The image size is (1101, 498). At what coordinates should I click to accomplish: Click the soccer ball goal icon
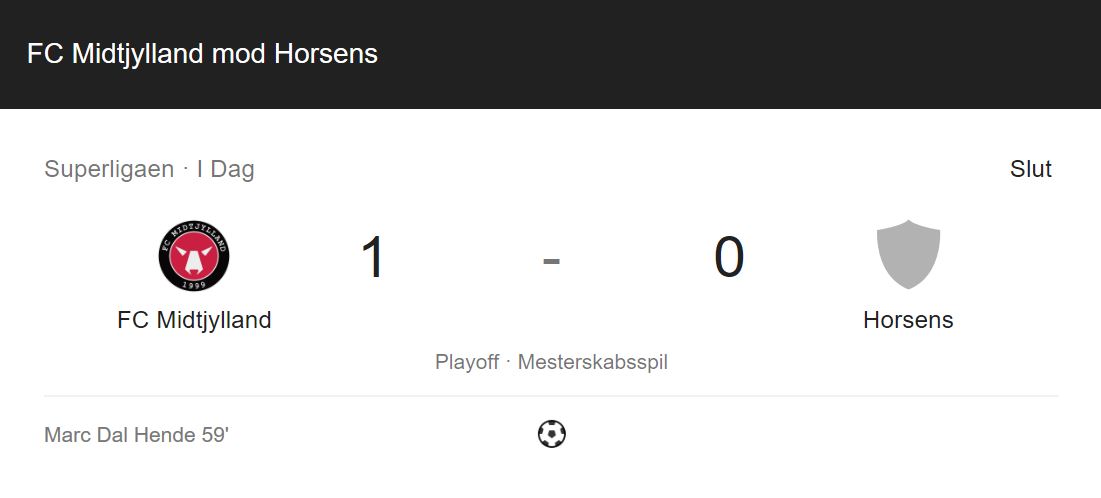[551, 434]
